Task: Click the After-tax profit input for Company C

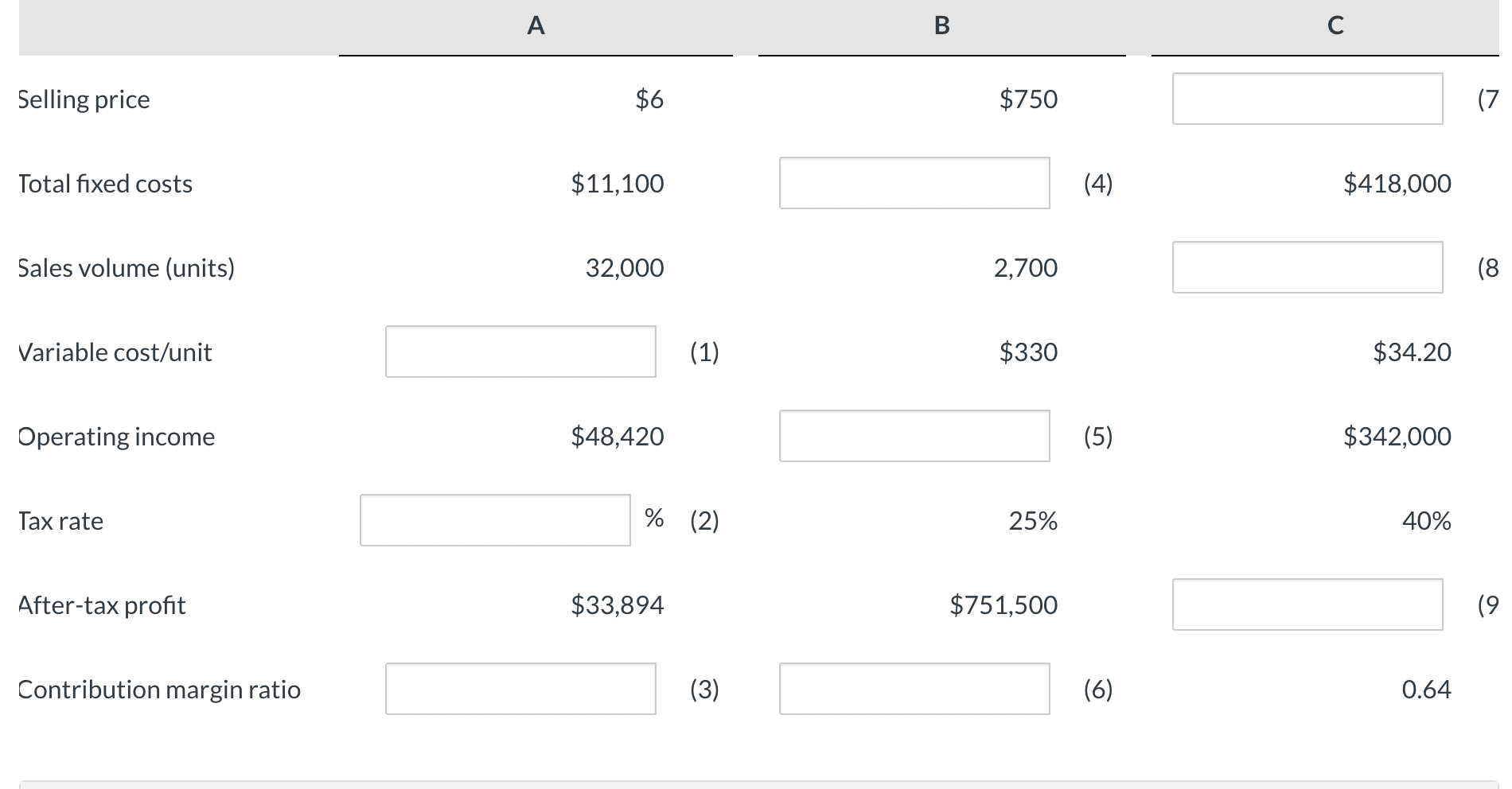Action: point(1306,605)
